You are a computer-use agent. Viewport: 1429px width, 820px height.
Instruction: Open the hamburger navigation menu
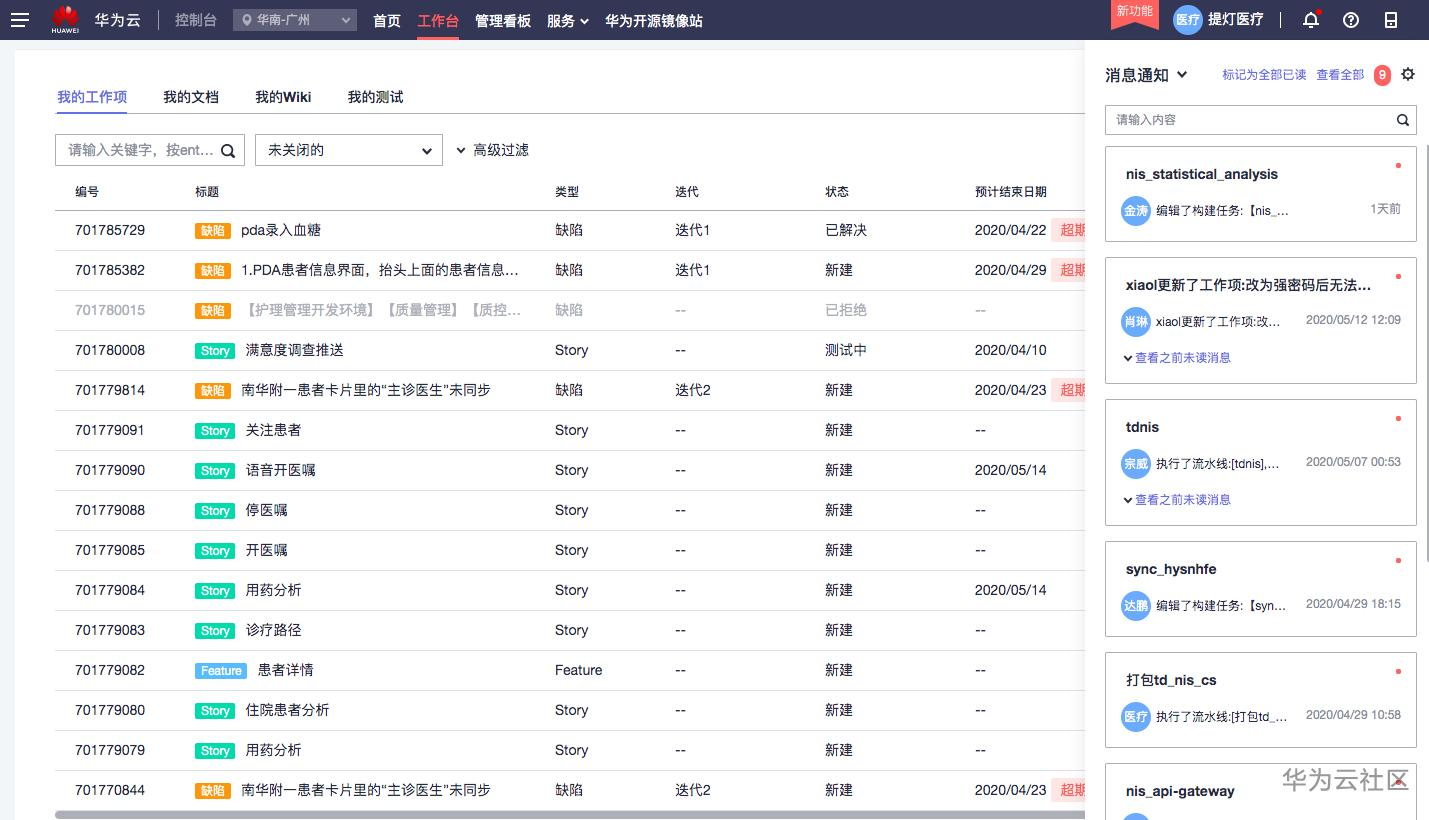pyautogui.click(x=20, y=20)
